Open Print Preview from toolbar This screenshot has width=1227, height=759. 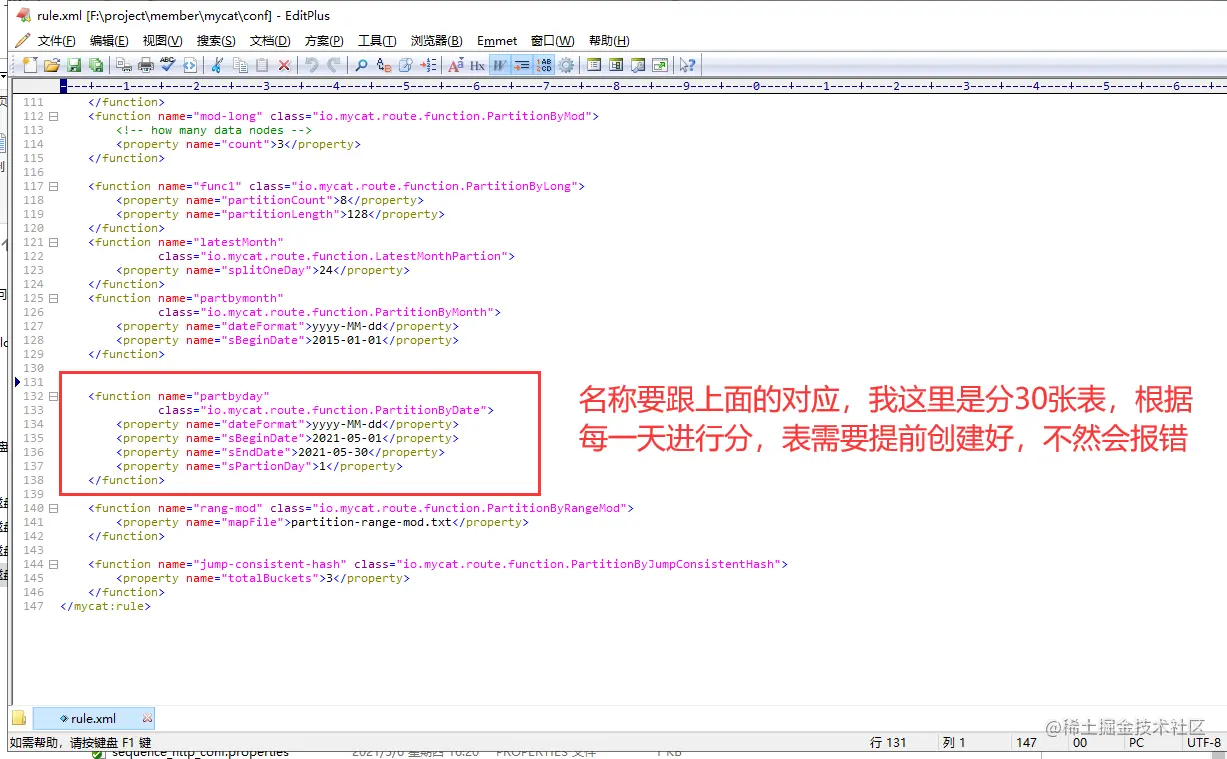[x=123, y=65]
